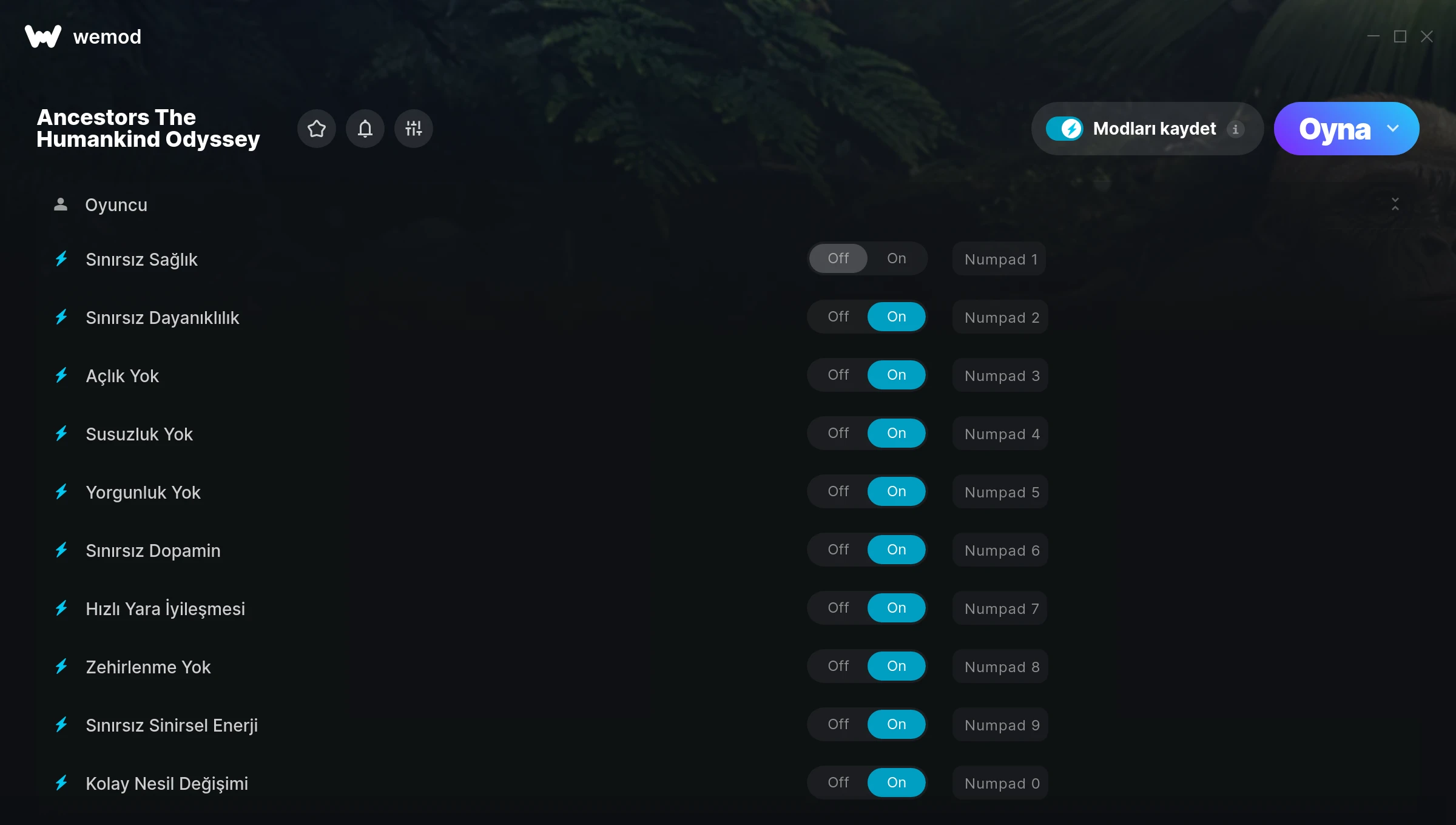Collapse the Oyuncu category section
Viewport: 1456px width, 825px height.
pyautogui.click(x=1395, y=204)
